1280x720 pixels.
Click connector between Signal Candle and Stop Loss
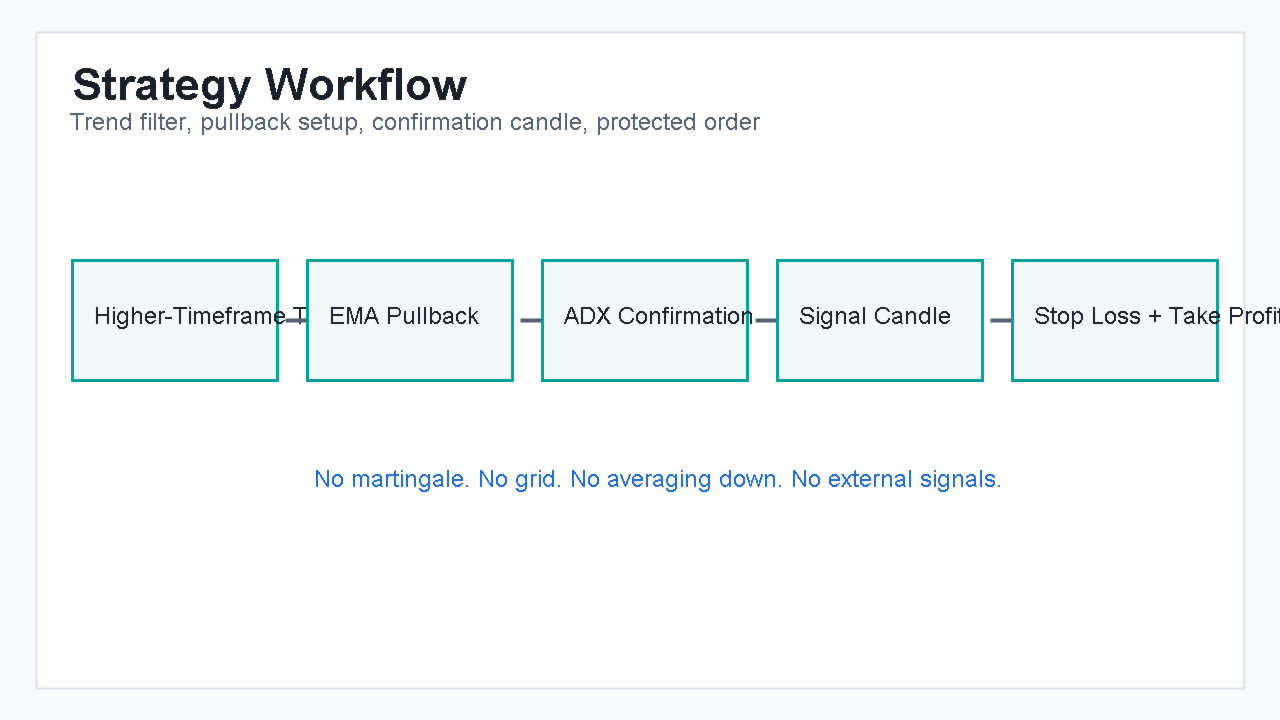1000,320
